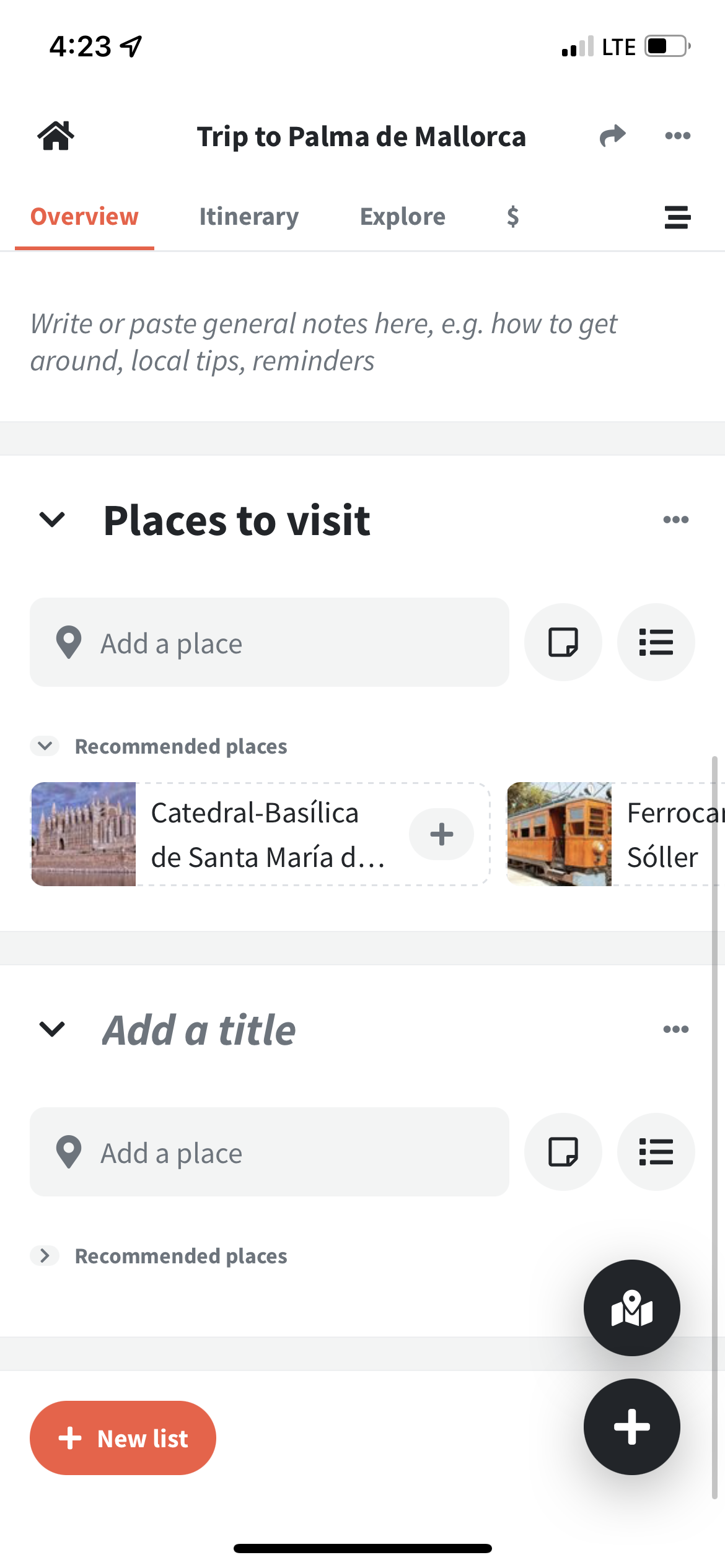Open the Ferrocarril de Sóller thumbnail
Viewport: 725px width, 1568px height.
tap(559, 834)
